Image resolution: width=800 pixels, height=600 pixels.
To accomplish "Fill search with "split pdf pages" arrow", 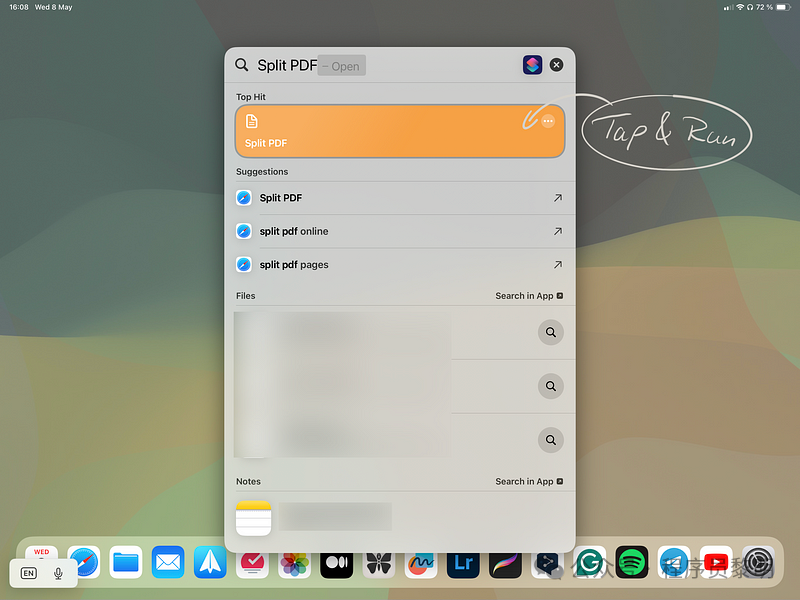I will (x=558, y=265).
